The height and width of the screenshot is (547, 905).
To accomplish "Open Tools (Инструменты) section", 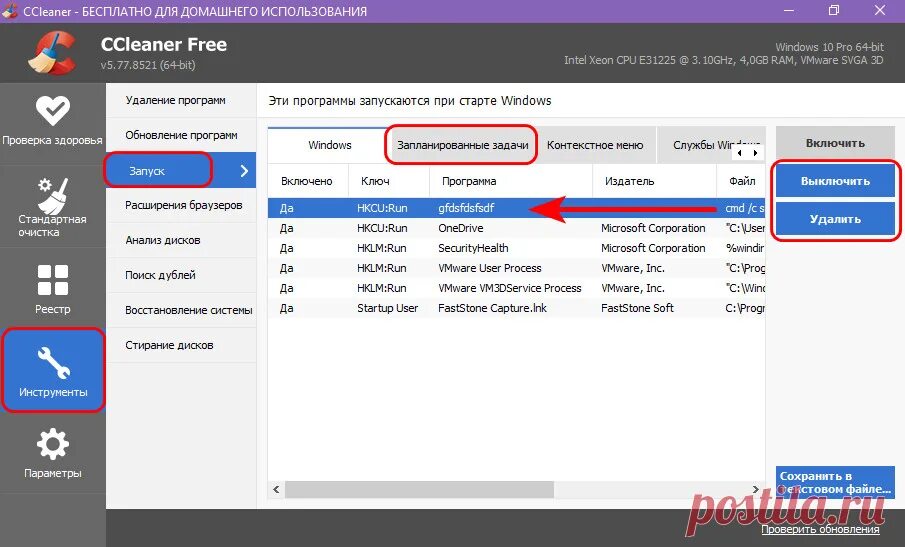I will [53, 370].
